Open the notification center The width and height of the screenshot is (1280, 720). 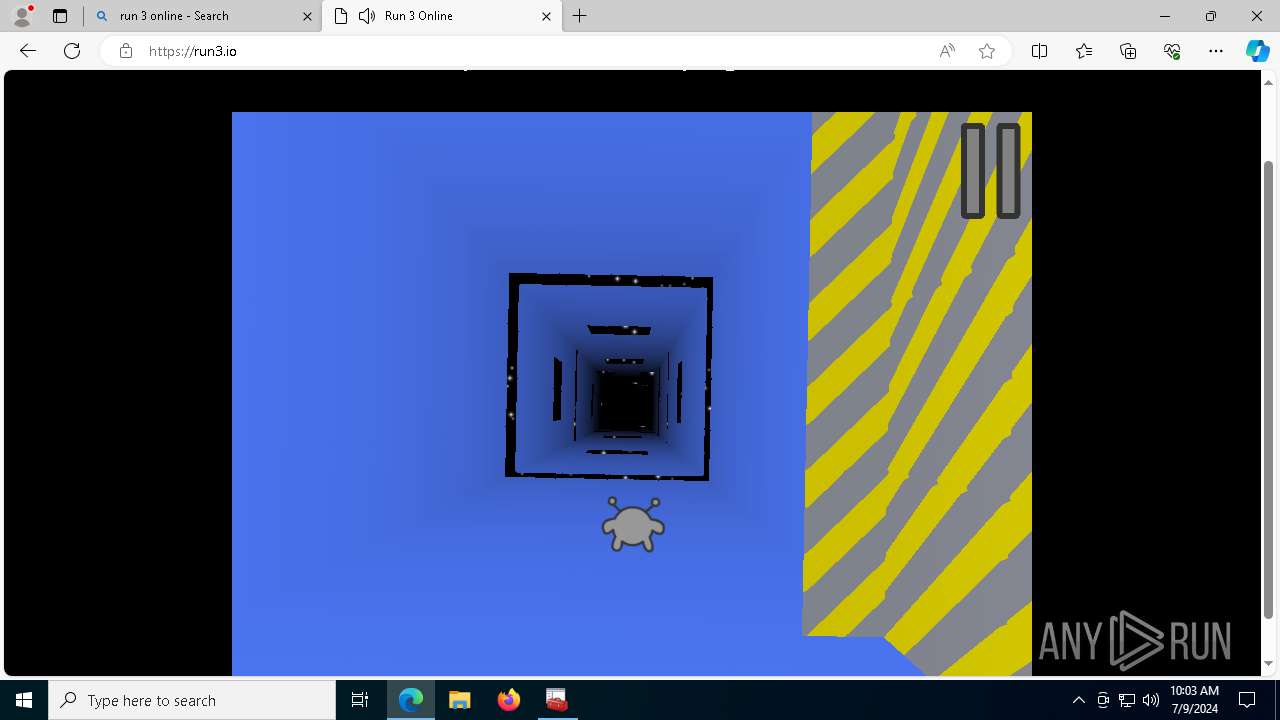[x=1247, y=700]
